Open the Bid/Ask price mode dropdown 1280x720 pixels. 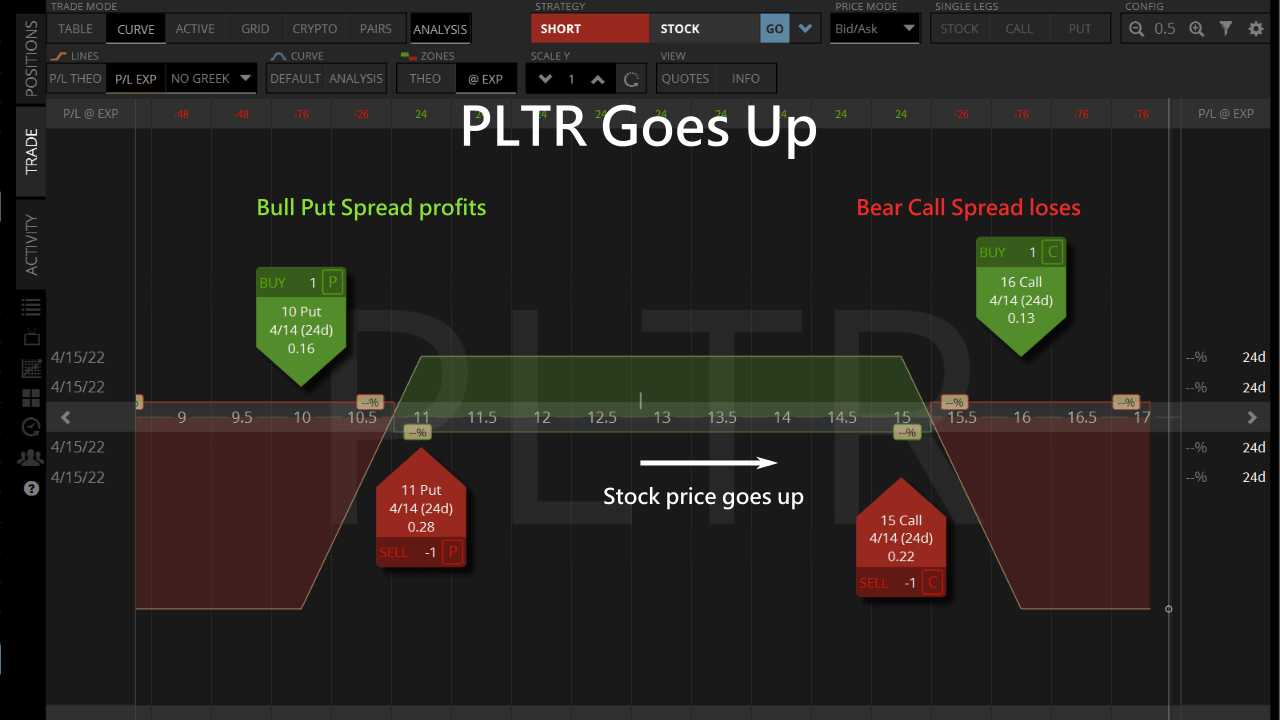pyautogui.click(x=875, y=29)
